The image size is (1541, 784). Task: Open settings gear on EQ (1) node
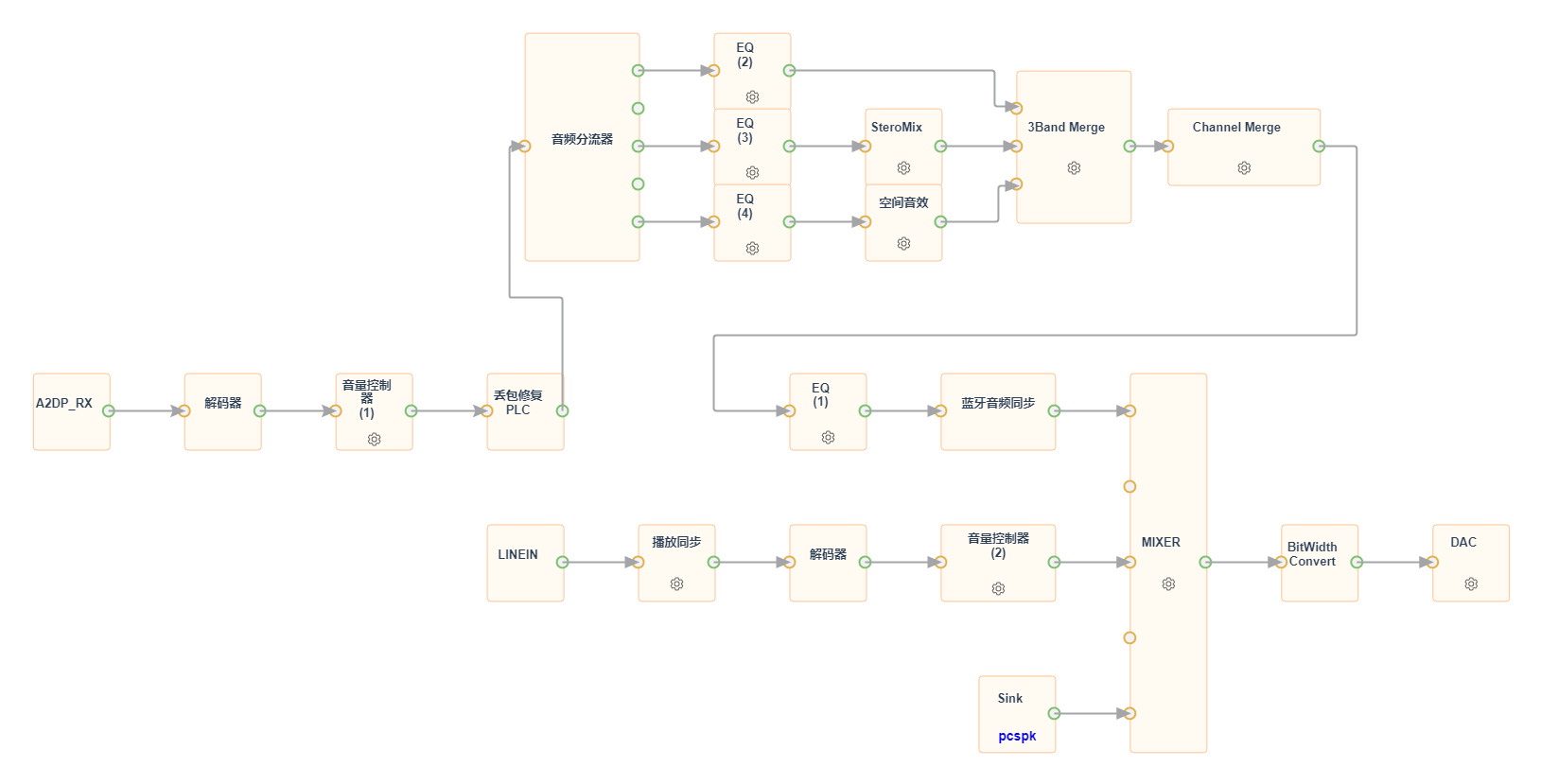(828, 437)
